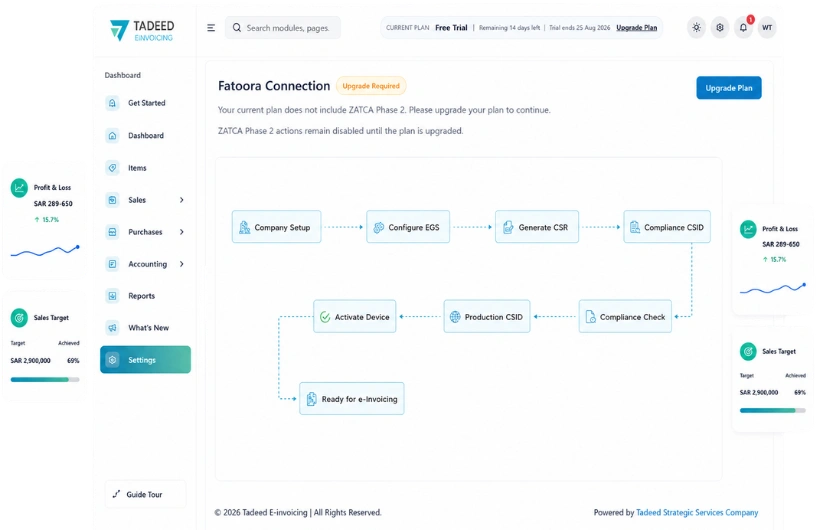Click the Generate CSR step
The image size is (836, 530).
tap(537, 227)
